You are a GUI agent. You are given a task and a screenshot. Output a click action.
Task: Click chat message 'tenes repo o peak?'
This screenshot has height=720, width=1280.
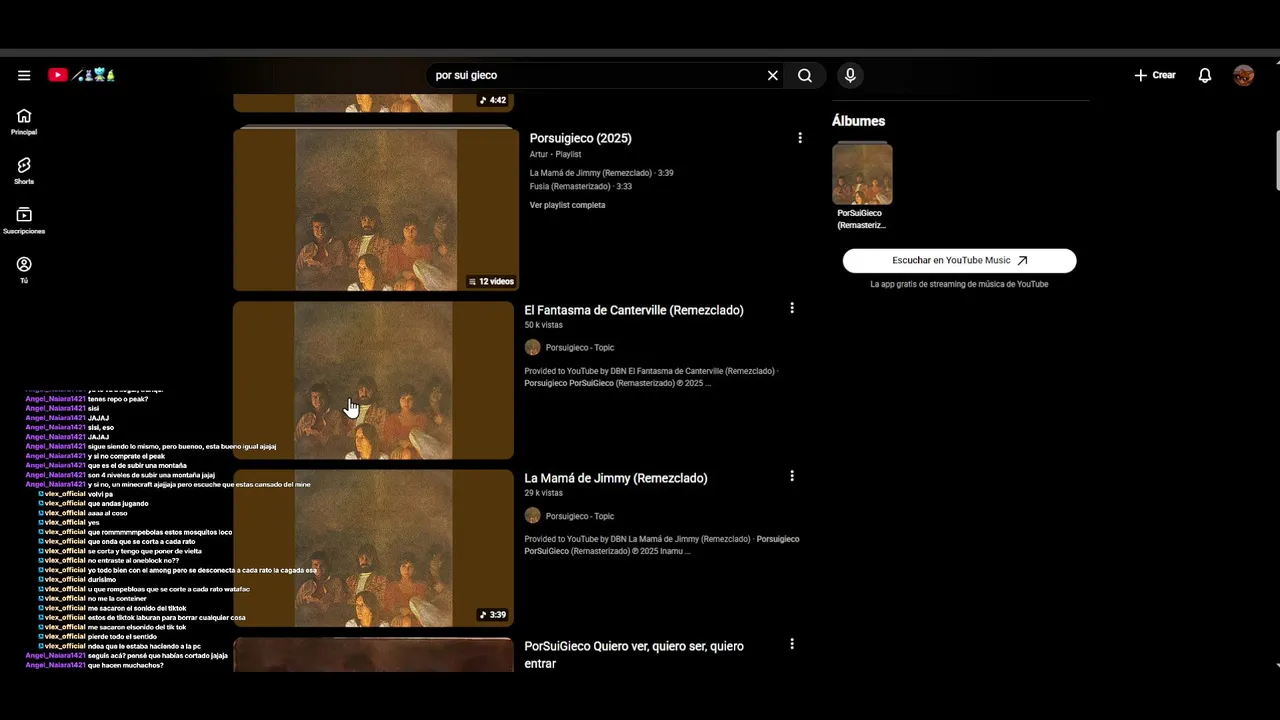coord(118,399)
